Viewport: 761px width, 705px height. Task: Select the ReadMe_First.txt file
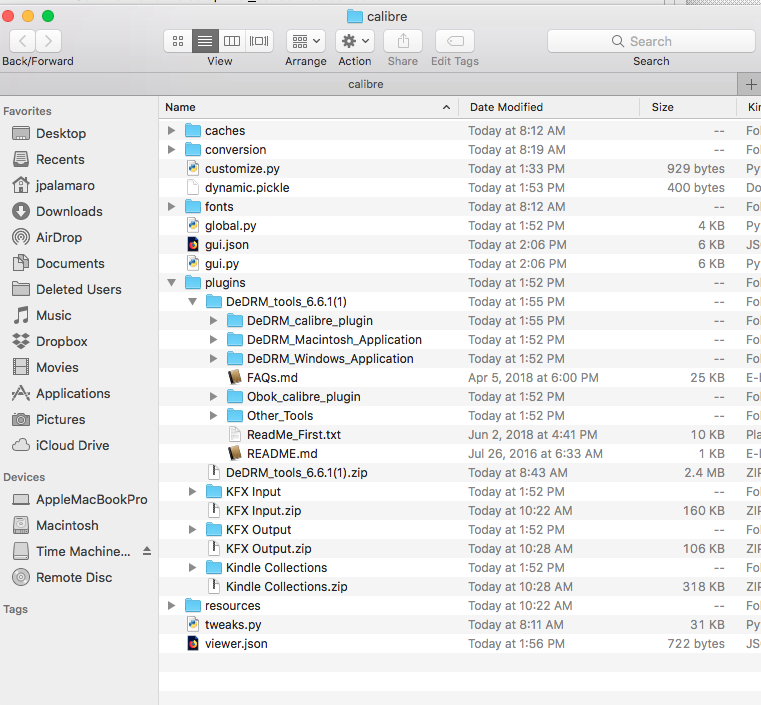click(x=294, y=435)
